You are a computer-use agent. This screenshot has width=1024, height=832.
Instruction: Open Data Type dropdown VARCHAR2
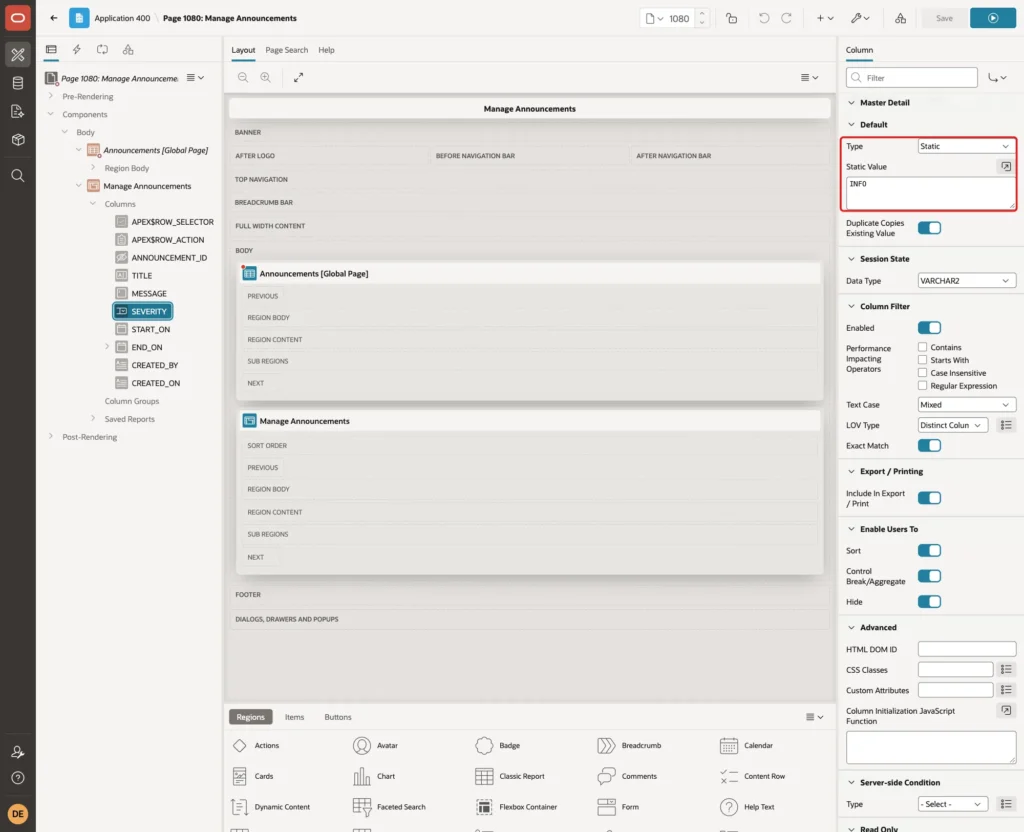[x=966, y=281]
